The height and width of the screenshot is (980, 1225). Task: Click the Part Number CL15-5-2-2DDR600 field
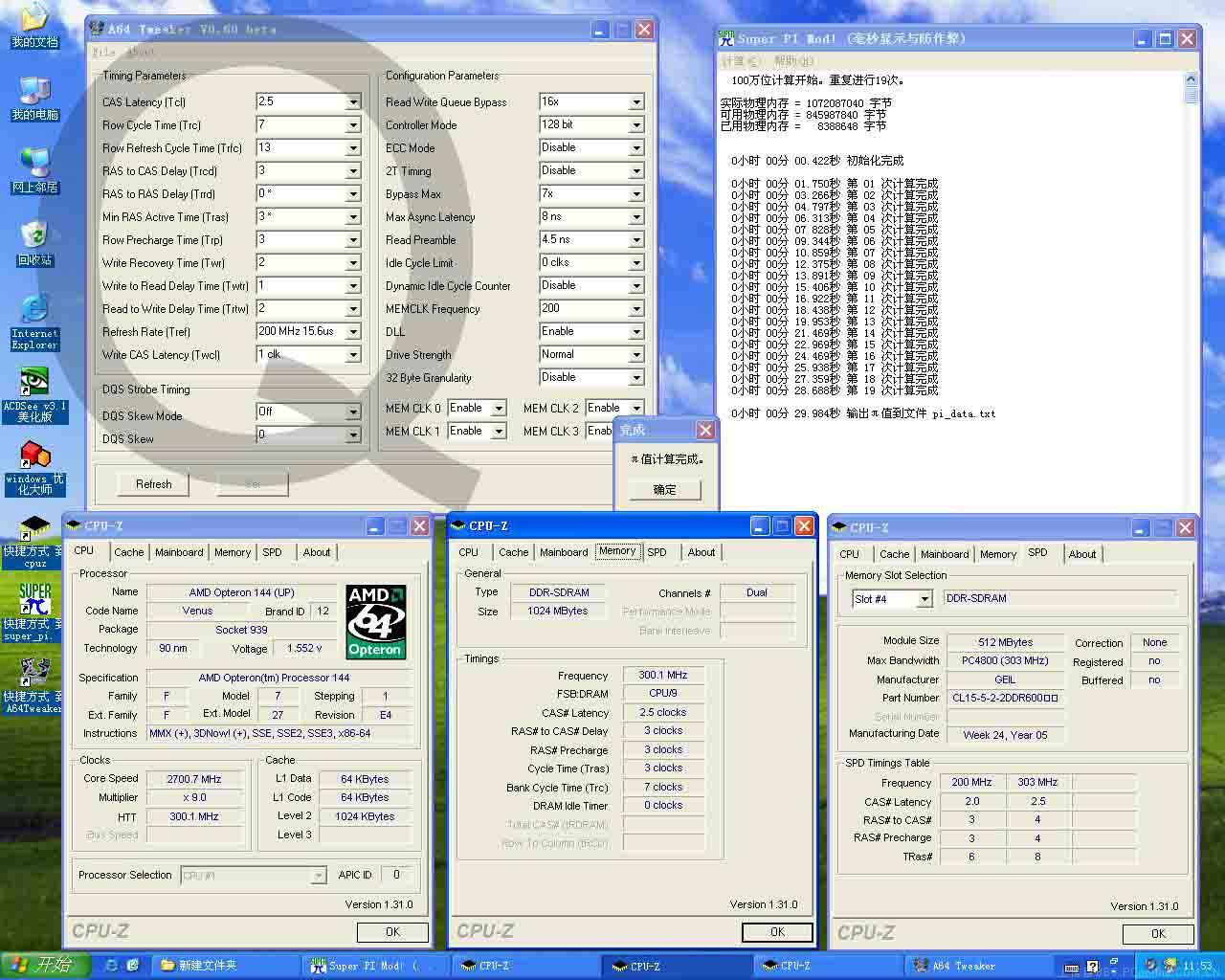tap(1006, 698)
